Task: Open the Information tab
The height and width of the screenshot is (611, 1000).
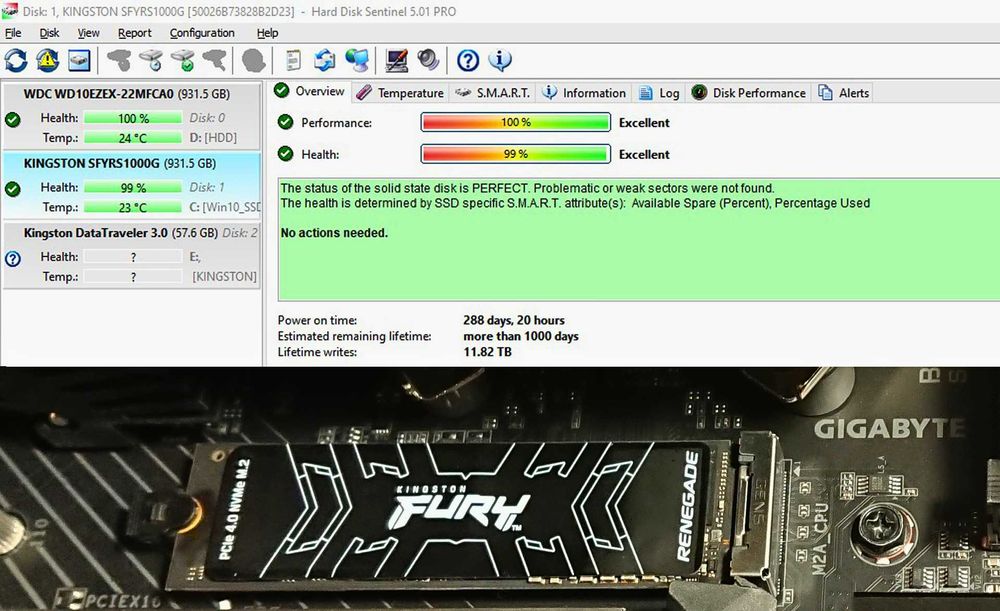Action: point(584,93)
